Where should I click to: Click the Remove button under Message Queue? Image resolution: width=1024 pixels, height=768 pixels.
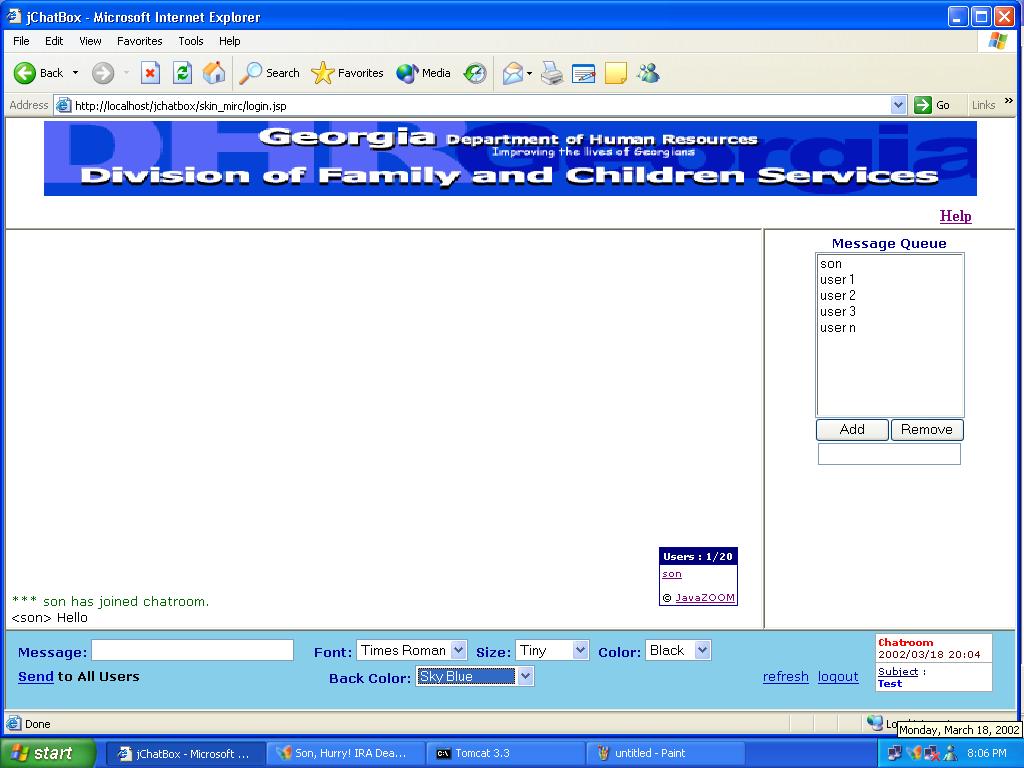927,430
